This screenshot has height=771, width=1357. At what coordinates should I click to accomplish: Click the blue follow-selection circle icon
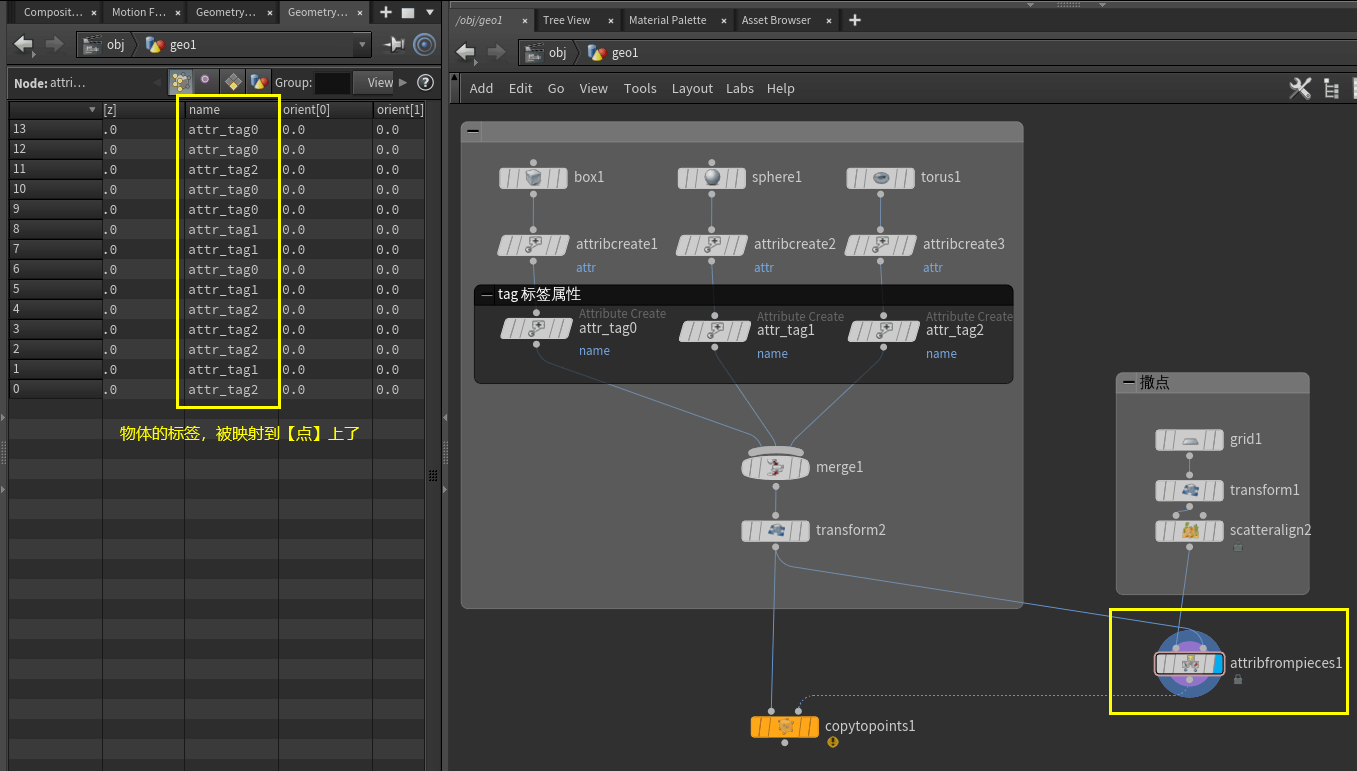424,44
